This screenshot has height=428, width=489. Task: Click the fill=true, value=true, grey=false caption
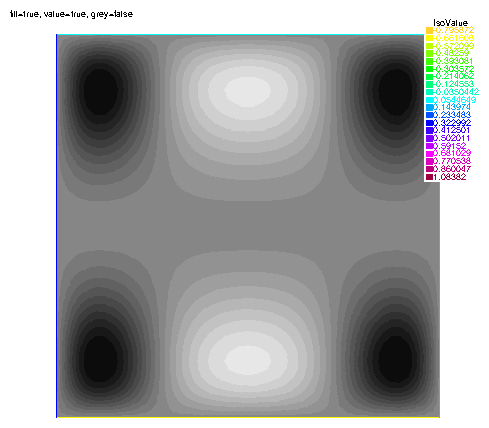pyautogui.click(x=71, y=14)
